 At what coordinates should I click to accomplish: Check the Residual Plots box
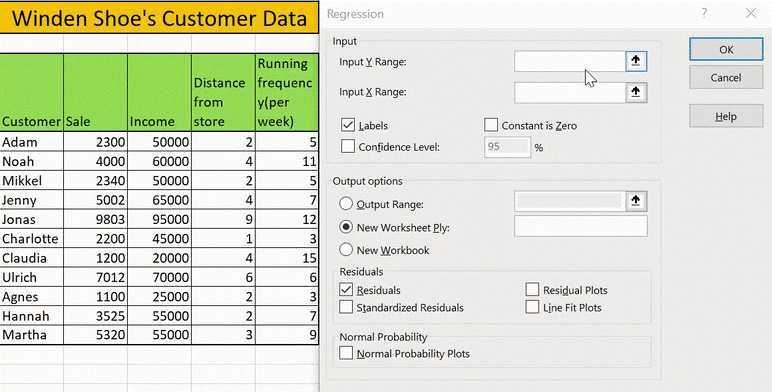(x=532, y=290)
